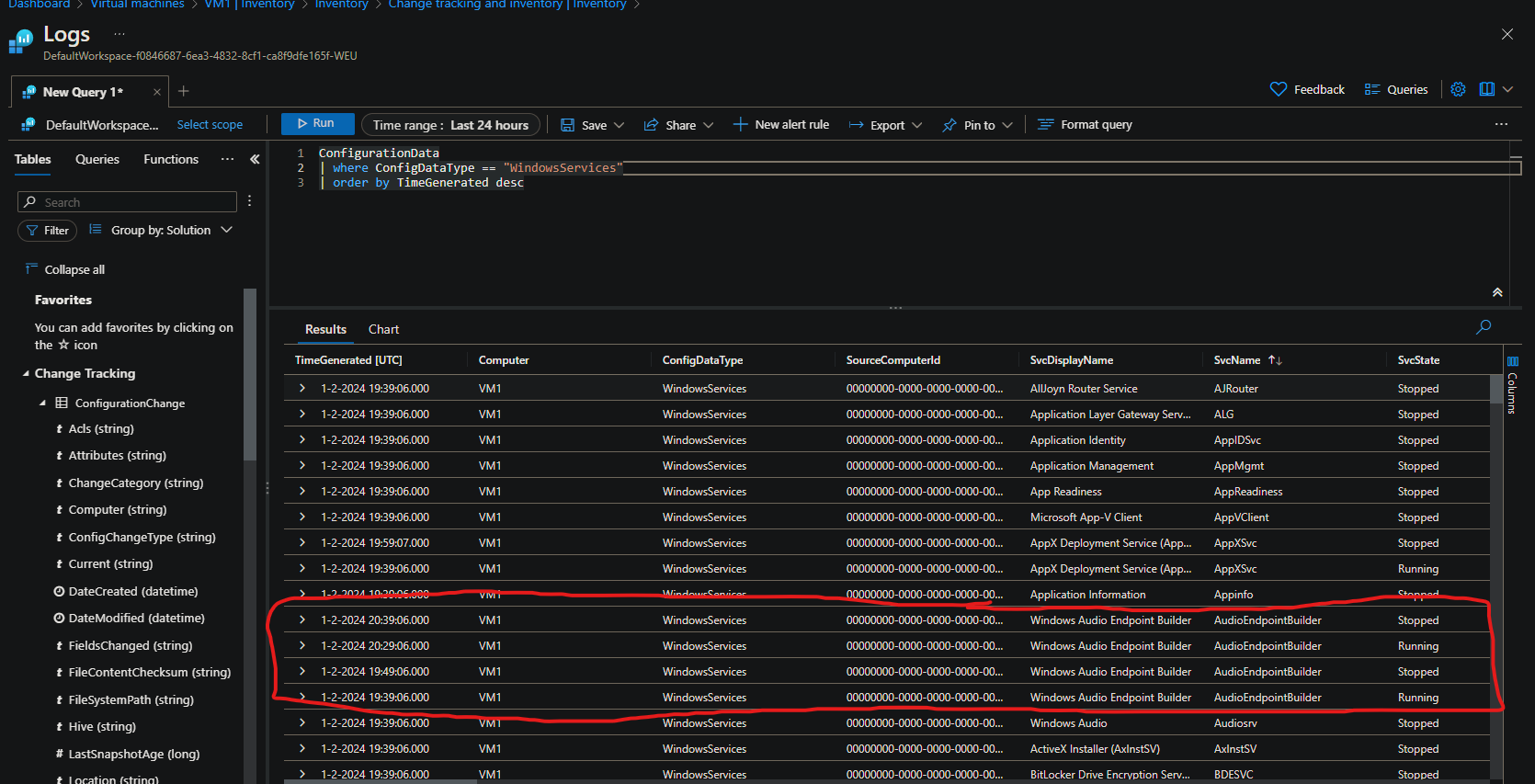This screenshot has height=784, width=1535.
Task: Open the Save dropdown
Action: [592, 125]
